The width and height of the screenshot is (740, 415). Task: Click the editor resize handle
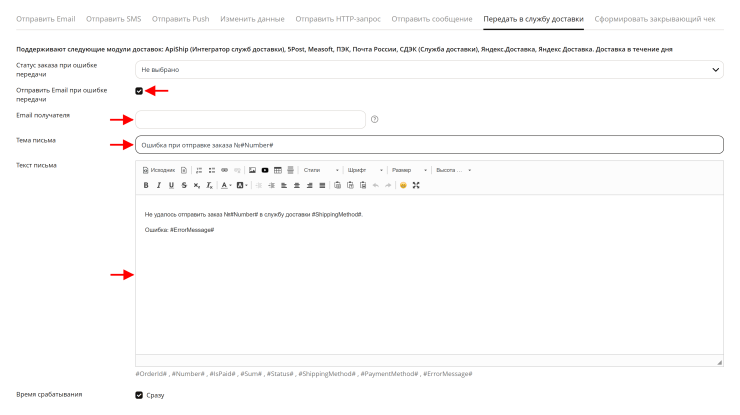point(719,362)
